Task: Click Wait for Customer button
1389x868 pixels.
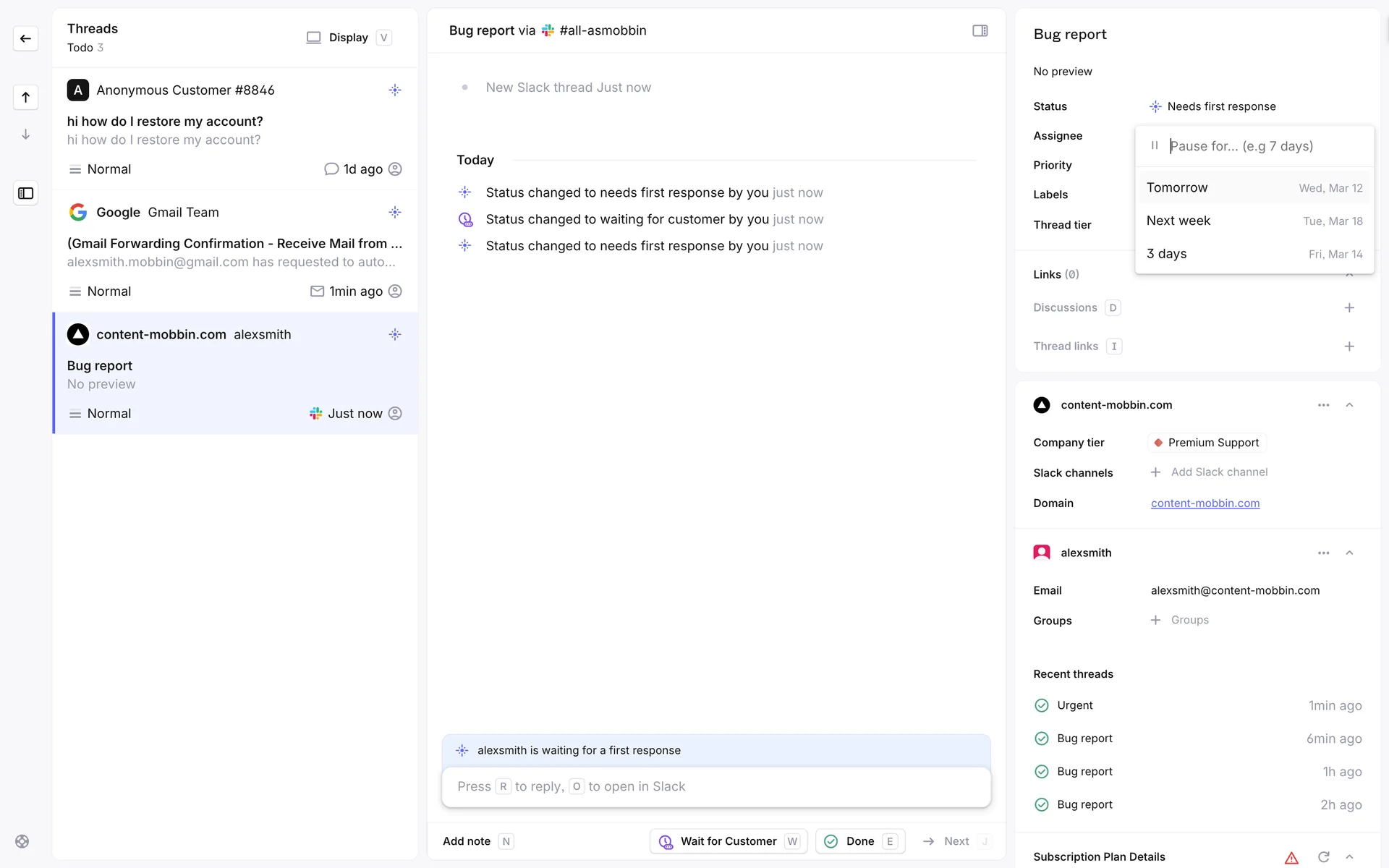Action: tap(728, 841)
